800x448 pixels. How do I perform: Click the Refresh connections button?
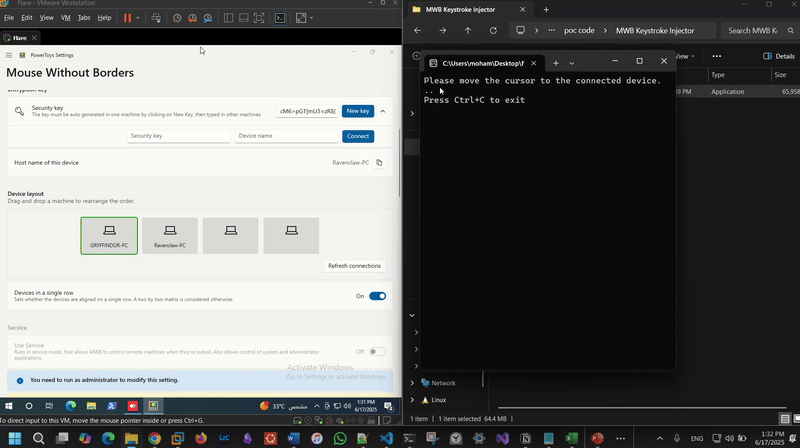pyautogui.click(x=354, y=266)
